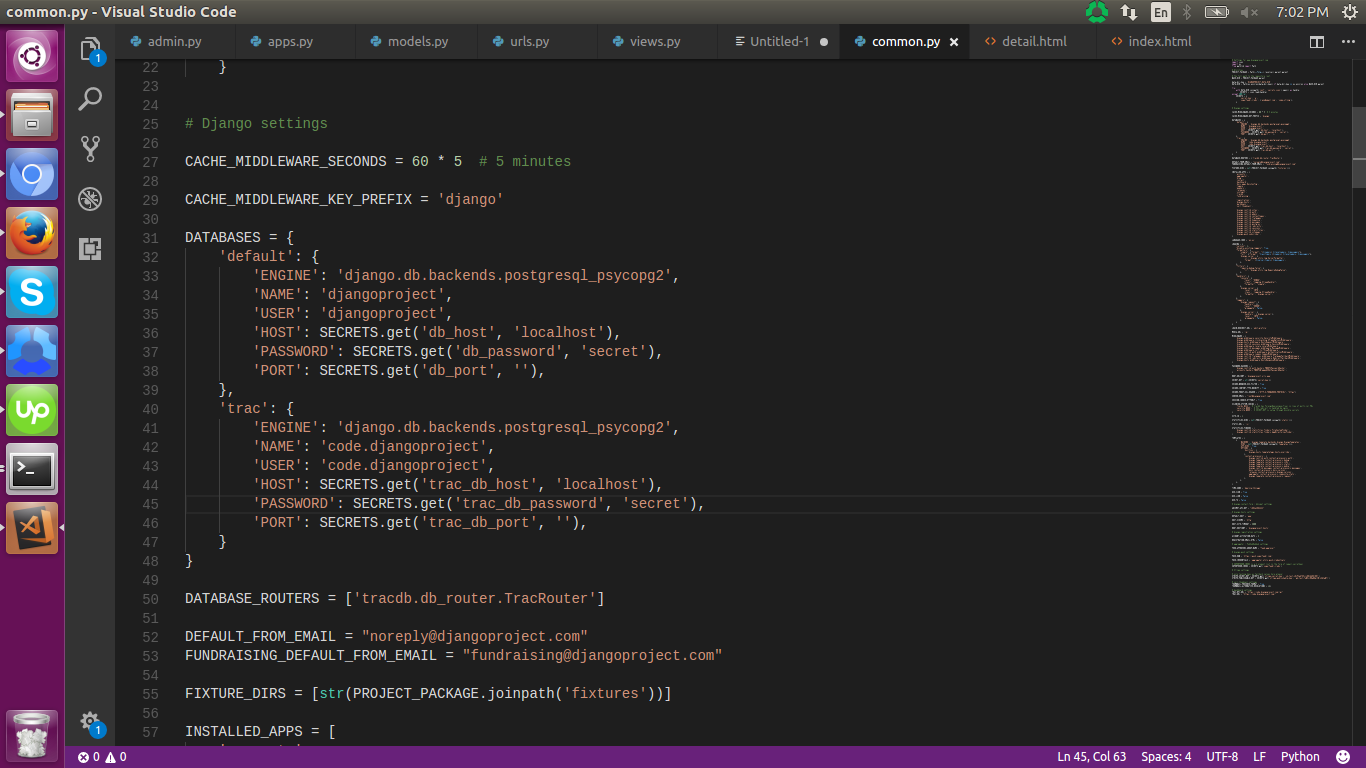Click the Spaces: 4 indentation setting
Screen dimensions: 1366x768
tap(1166, 757)
